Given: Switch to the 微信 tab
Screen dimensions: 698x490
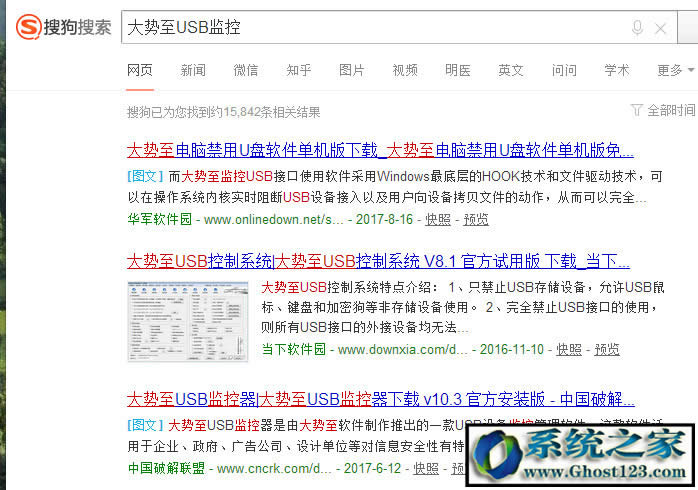Looking at the screenshot, I should coord(245,70).
